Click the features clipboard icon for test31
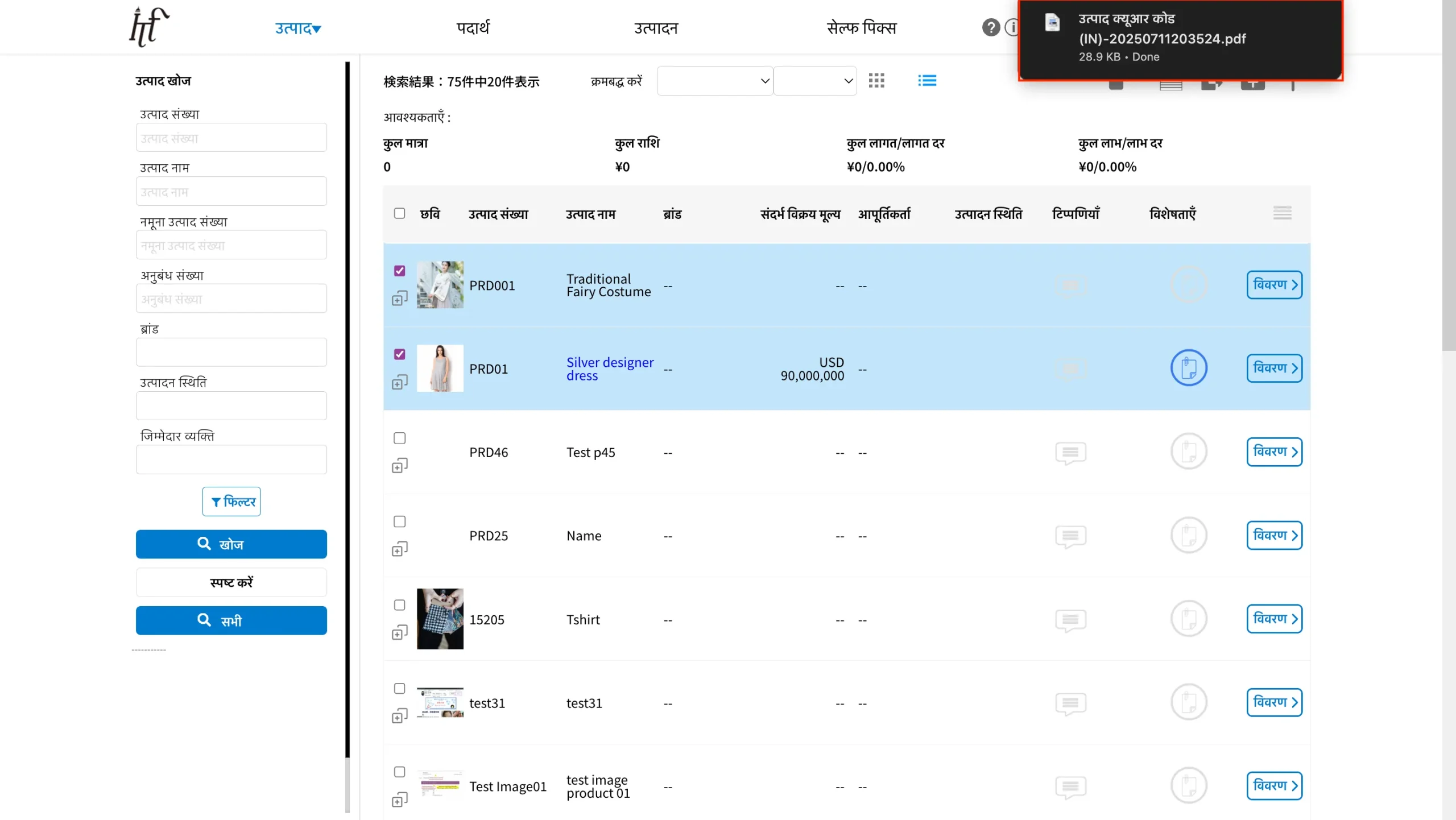Image resolution: width=1456 pixels, height=820 pixels. click(1189, 702)
